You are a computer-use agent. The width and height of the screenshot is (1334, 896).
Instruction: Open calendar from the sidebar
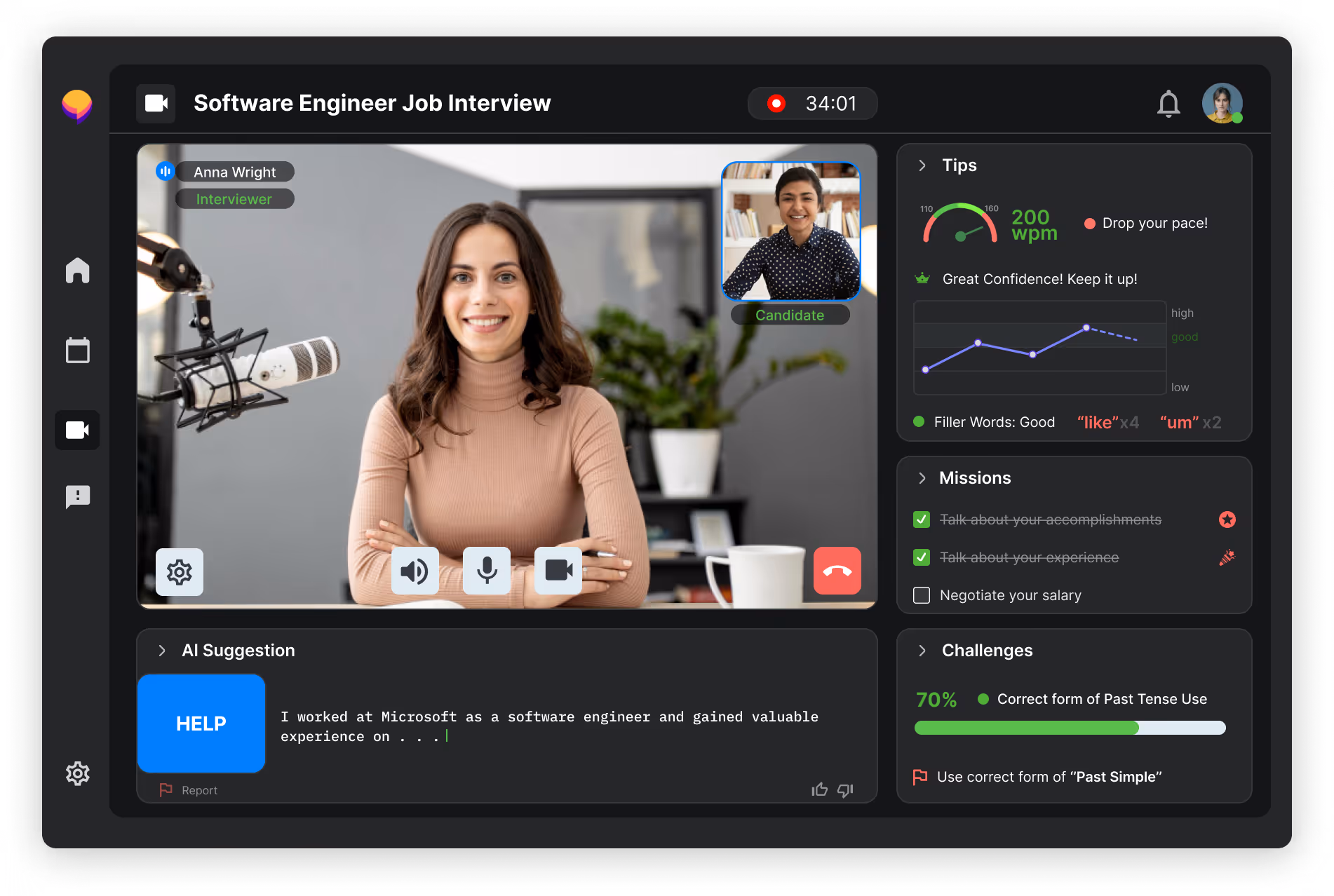78,351
